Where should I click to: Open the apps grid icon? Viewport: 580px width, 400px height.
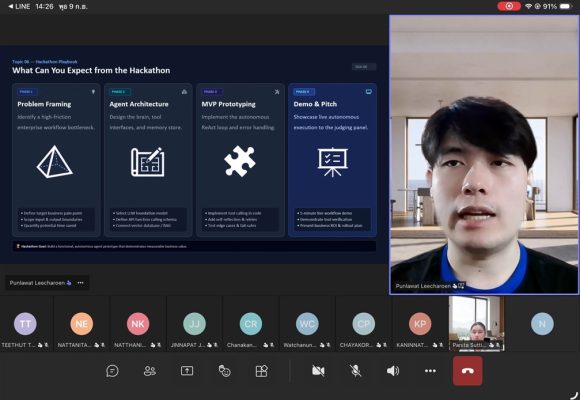[x=262, y=370]
